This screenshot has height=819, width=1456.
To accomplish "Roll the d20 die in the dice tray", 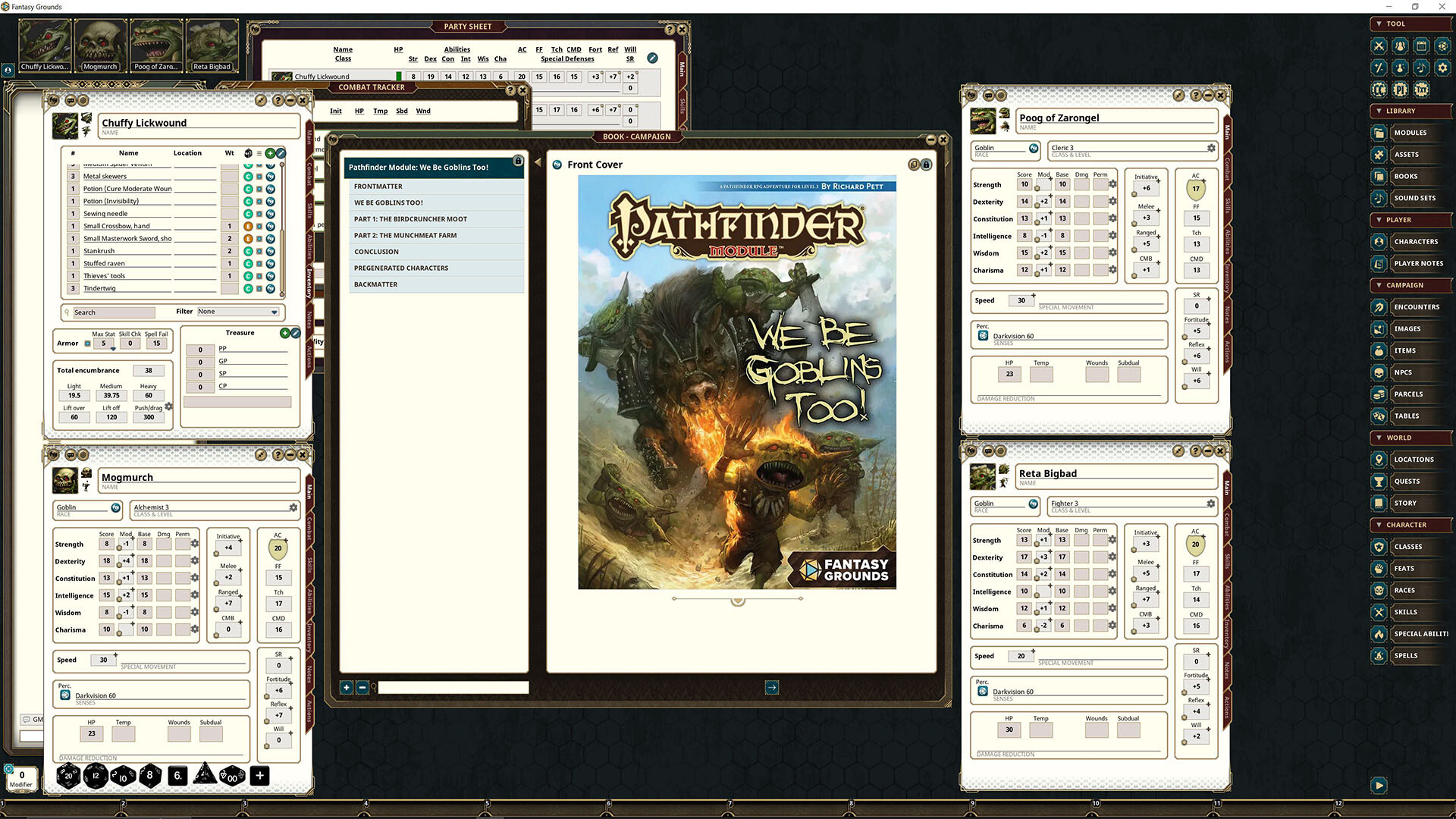I will click(x=69, y=776).
